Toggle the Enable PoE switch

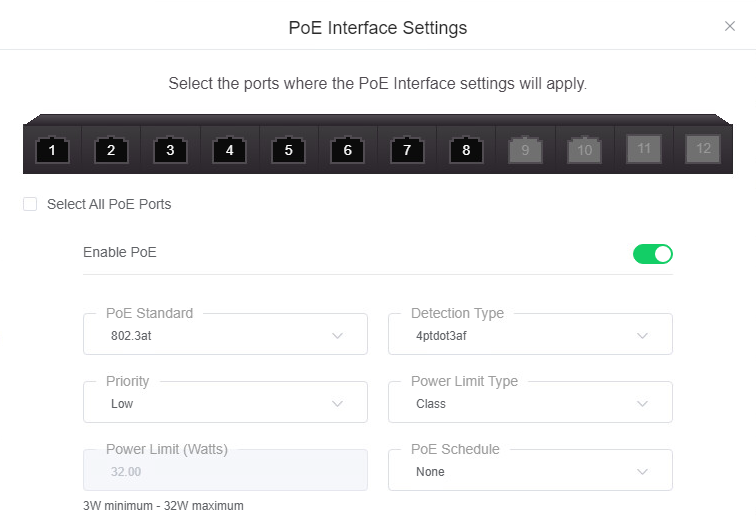point(652,254)
